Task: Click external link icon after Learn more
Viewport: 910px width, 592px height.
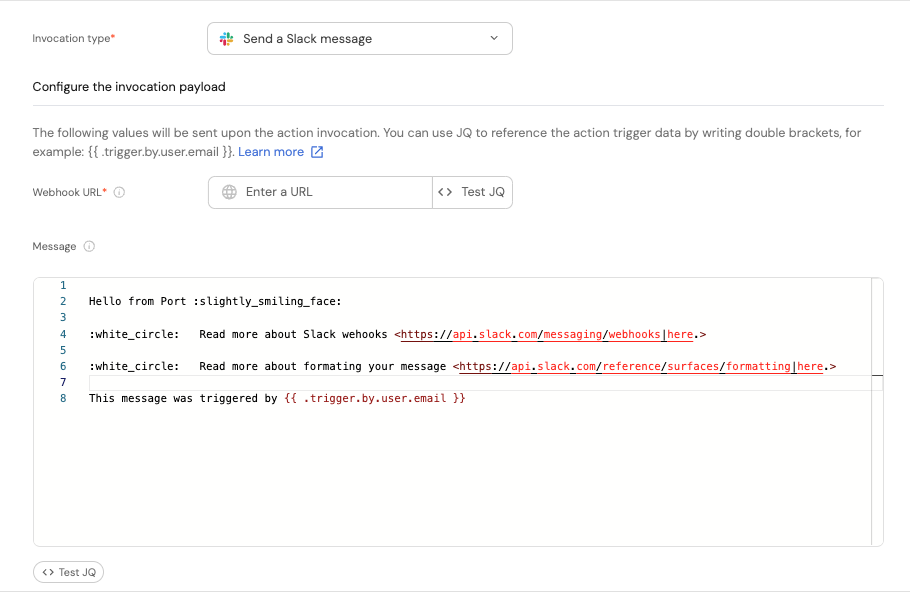Action: 317,152
